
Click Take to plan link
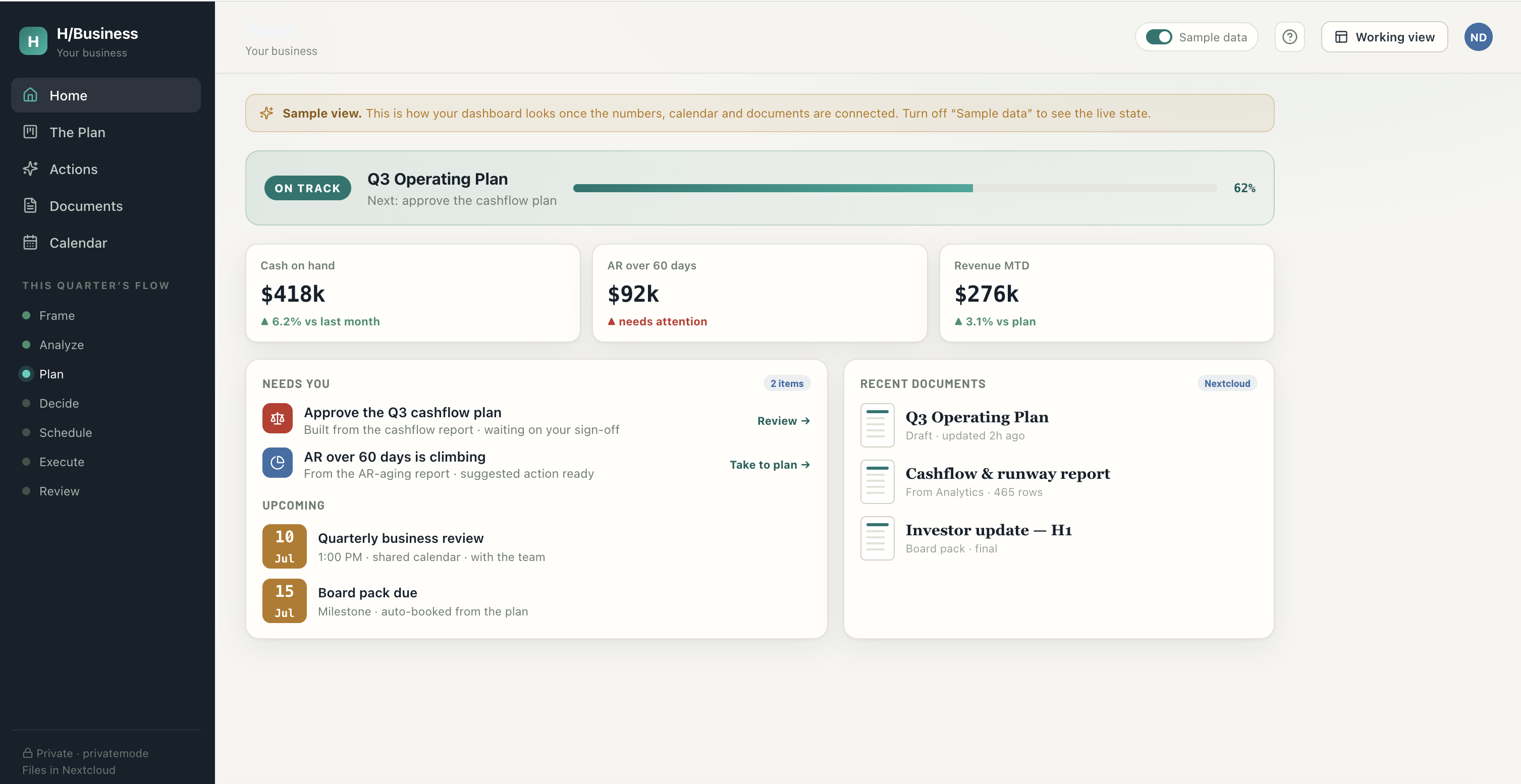click(x=770, y=465)
